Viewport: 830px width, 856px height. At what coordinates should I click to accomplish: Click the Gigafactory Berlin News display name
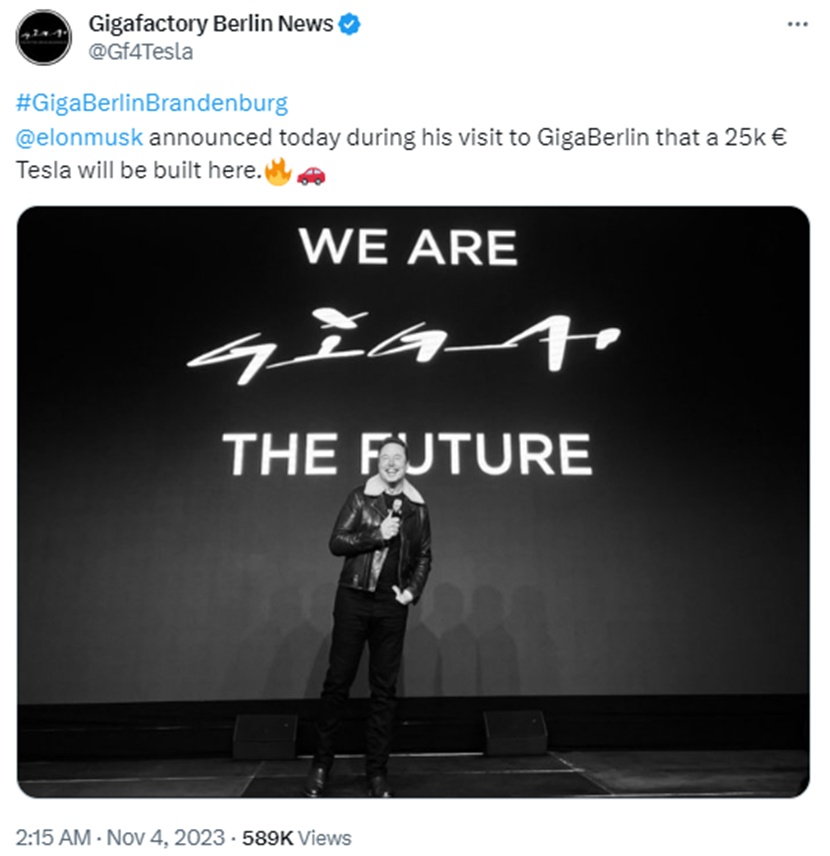(211, 24)
